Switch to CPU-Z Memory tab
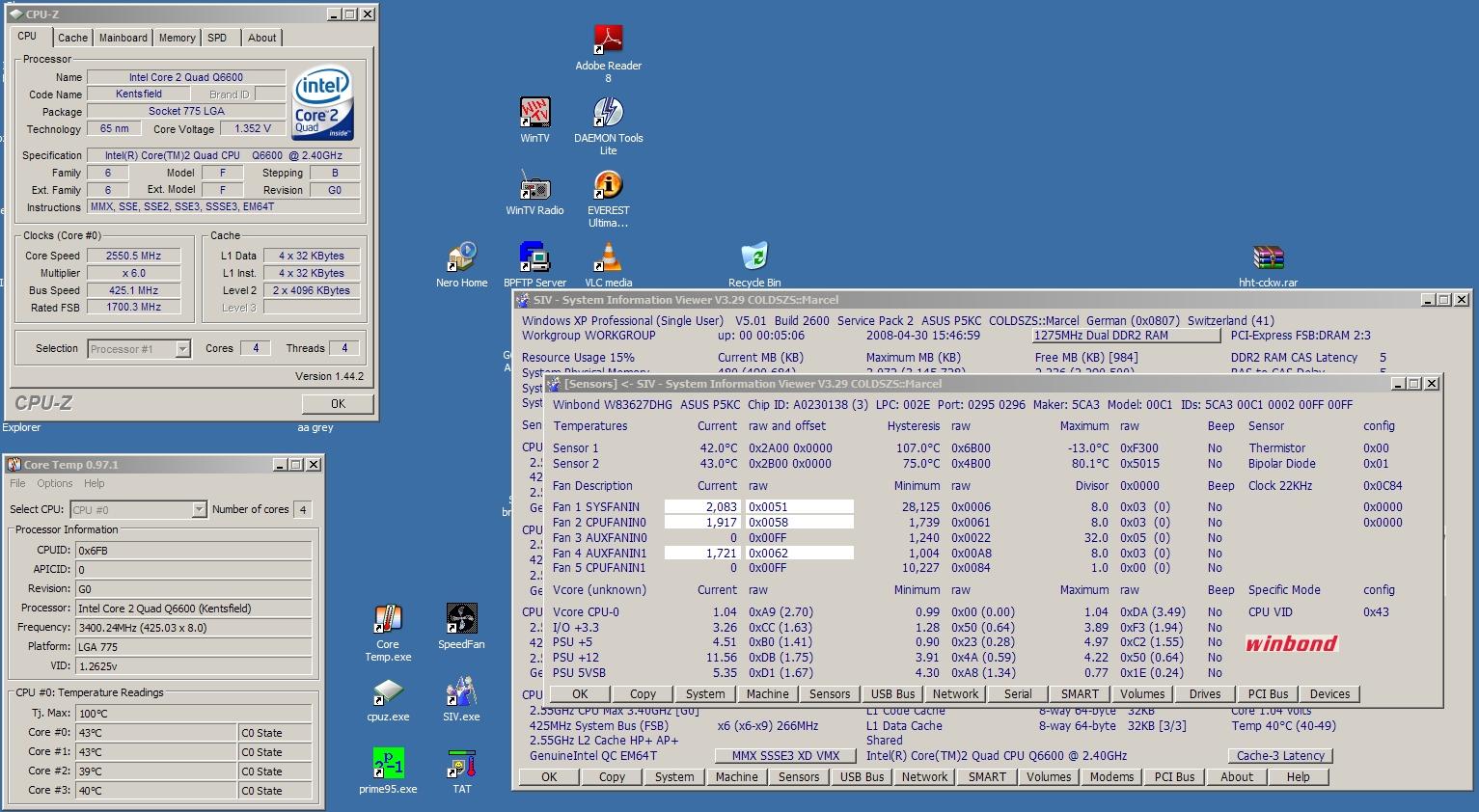1479x812 pixels. [x=177, y=38]
